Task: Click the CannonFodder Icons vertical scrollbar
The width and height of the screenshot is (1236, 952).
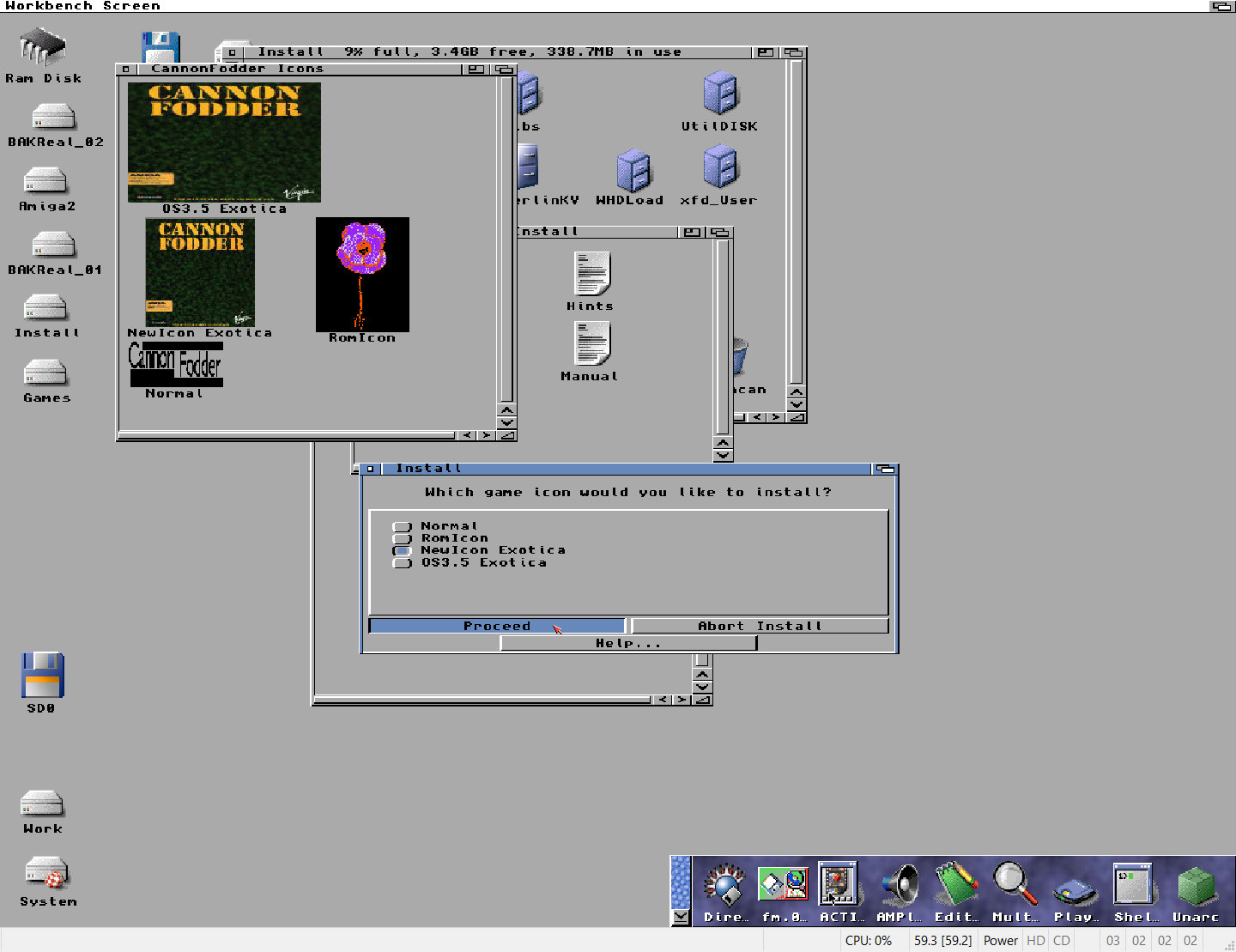Action: coord(506,239)
